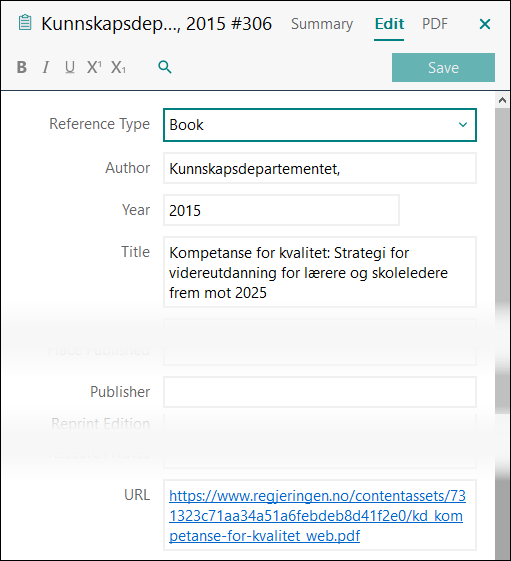
Task: Click the Title label
Action: click(x=135, y=252)
